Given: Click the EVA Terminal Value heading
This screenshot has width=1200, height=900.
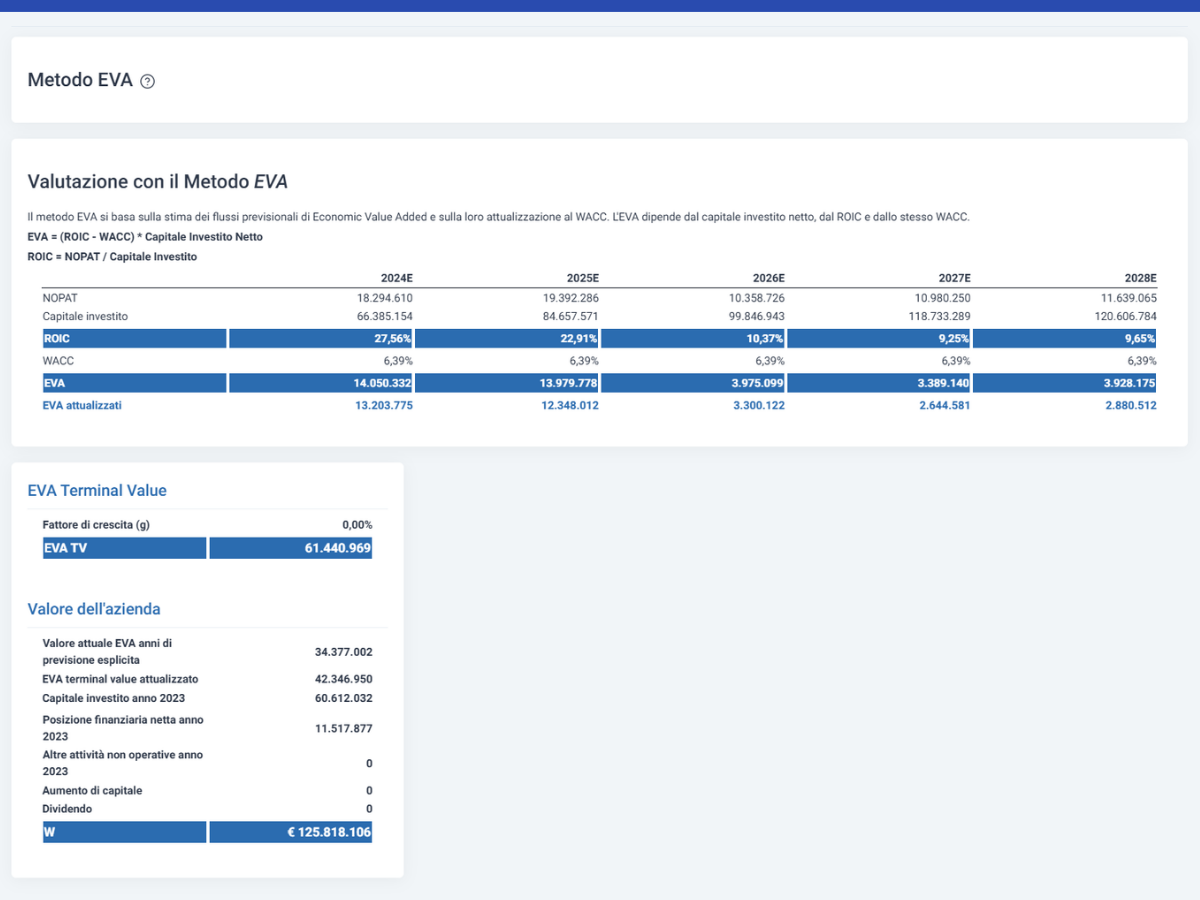Looking at the screenshot, I should pyautogui.click(x=97, y=491).
